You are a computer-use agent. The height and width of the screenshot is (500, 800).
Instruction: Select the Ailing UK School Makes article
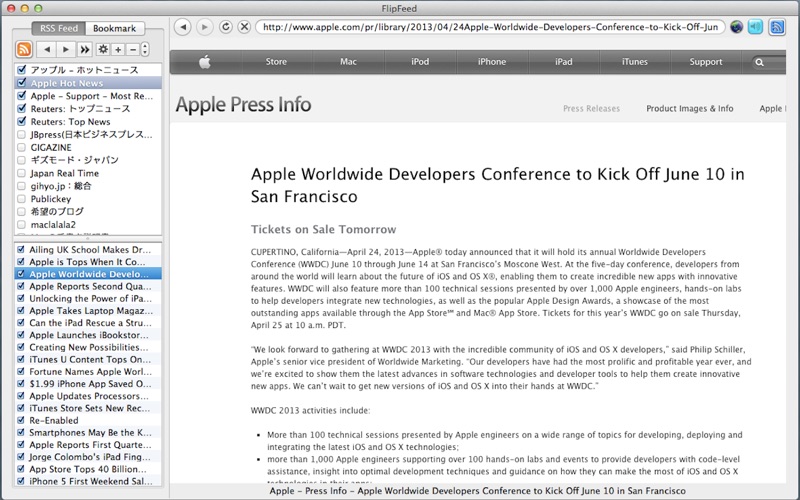coord(88,249)
